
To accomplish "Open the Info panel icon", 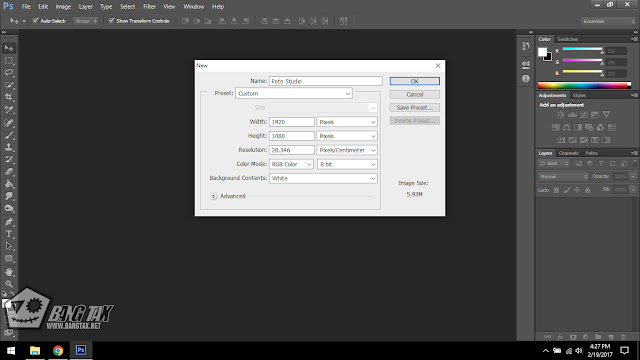I will (x=526, y=78).
